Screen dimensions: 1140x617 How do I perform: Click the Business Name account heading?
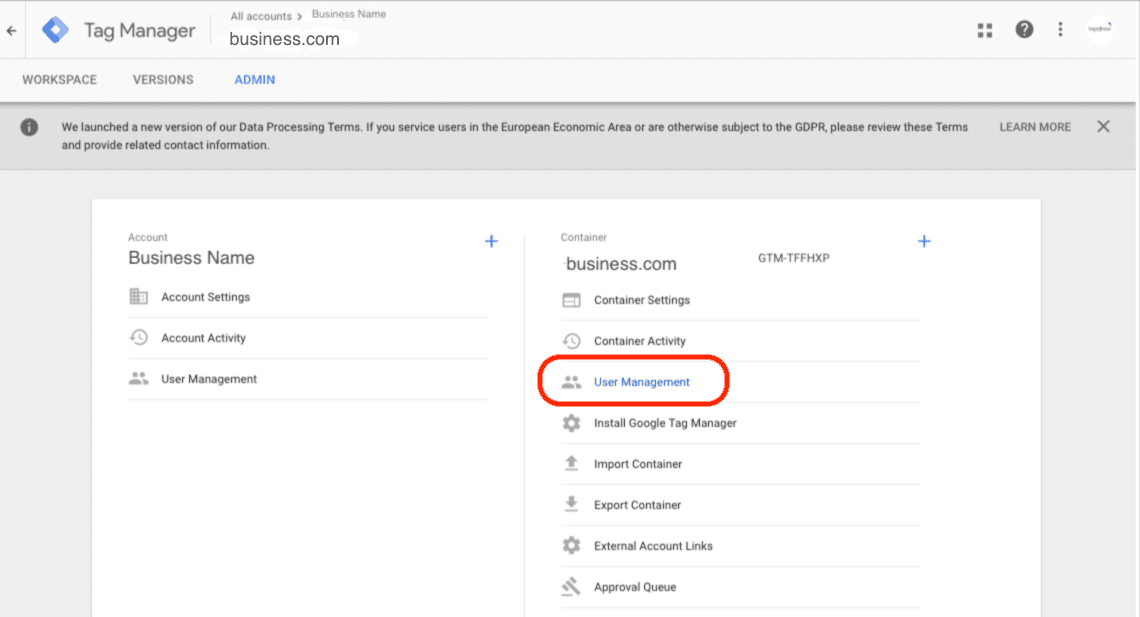click(191, 258)
